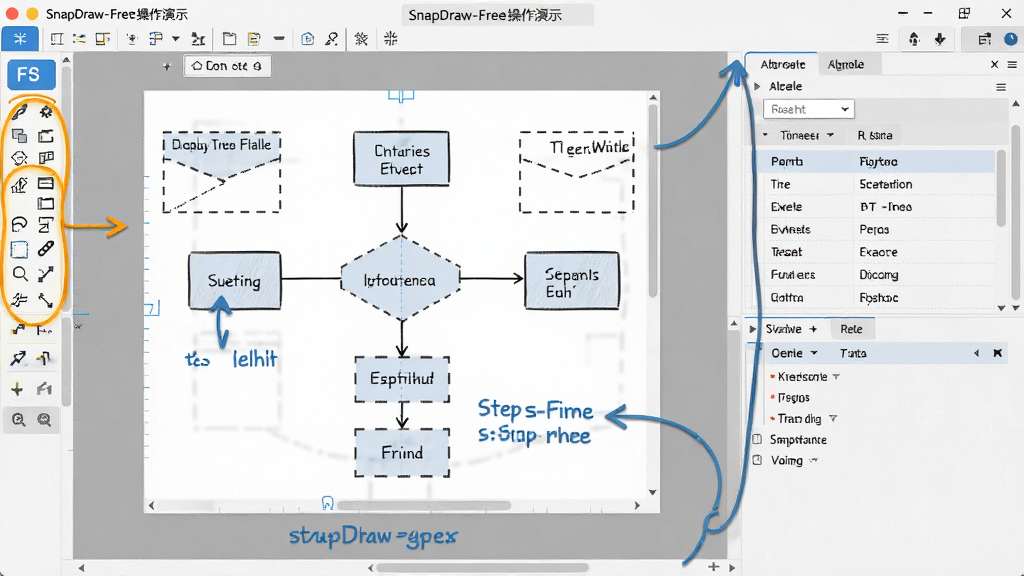Click the yellow notes page icon in toolbar

pos(254,39)
